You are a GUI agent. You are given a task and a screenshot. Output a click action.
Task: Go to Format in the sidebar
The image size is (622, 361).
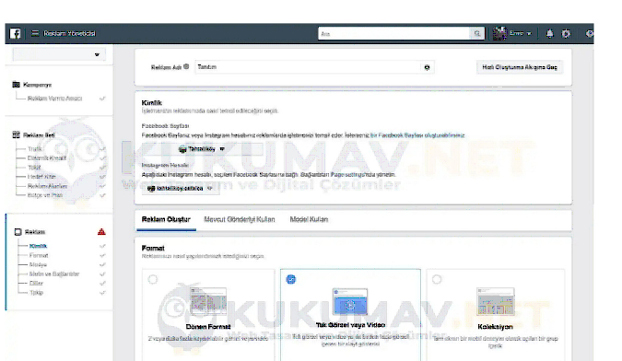(x=38, y=255)
